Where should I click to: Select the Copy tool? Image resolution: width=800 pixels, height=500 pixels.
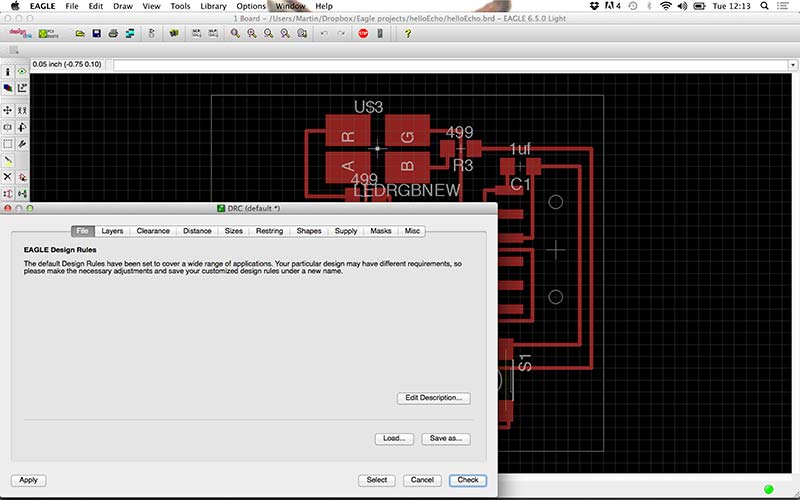pos(22,110)
